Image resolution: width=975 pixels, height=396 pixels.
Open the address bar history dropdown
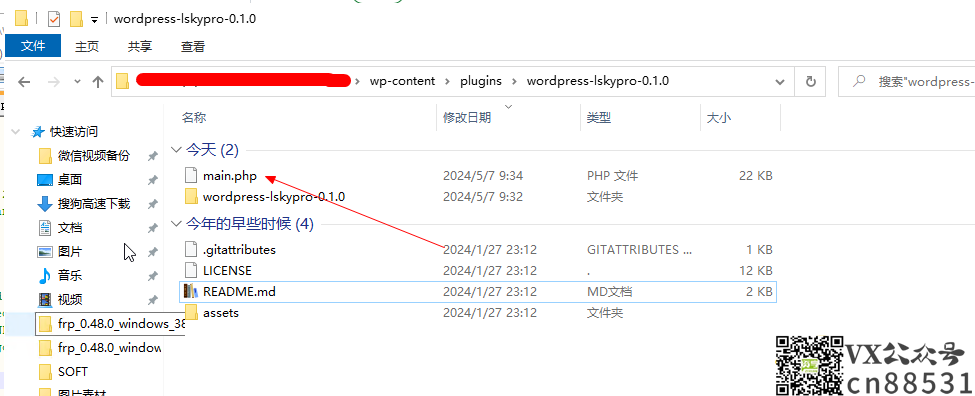coord(780,81)
